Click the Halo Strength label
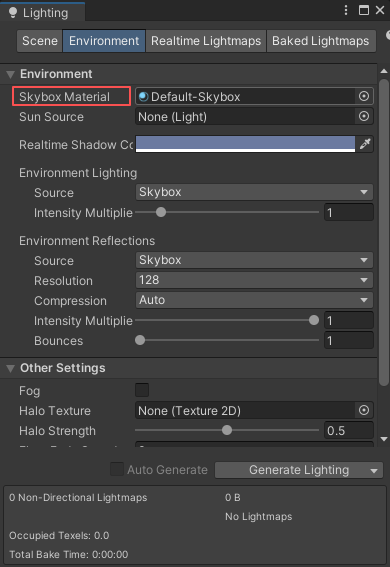 pyautogui.click(x=57, y=431)
